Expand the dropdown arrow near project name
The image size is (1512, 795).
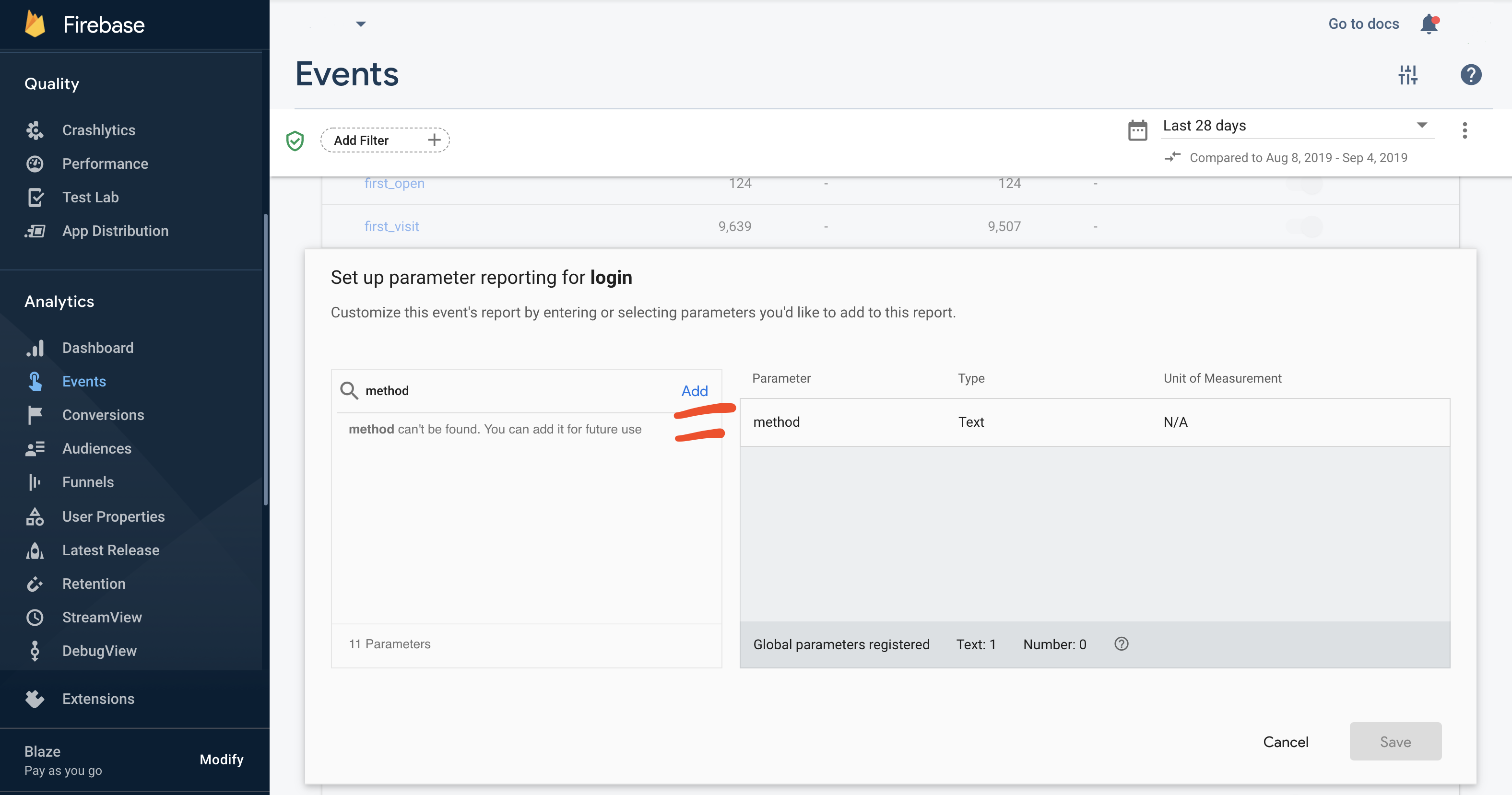(x=360, y=23)
